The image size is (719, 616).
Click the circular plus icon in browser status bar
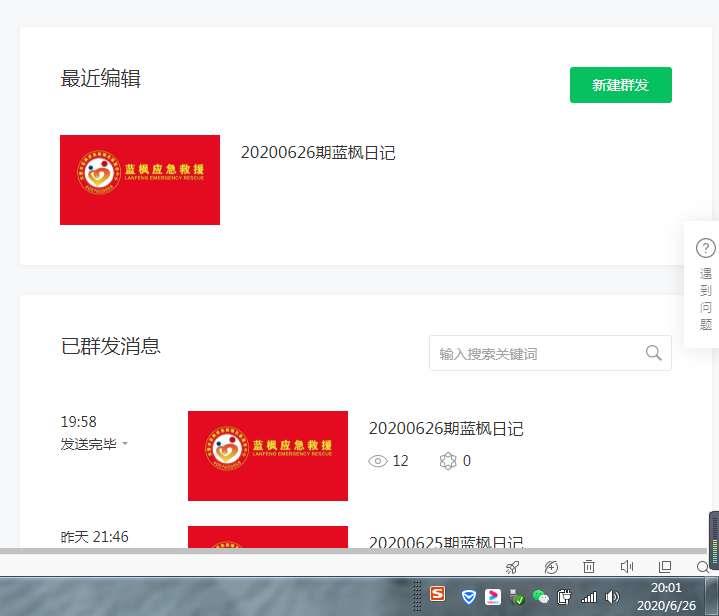point(551,567)
